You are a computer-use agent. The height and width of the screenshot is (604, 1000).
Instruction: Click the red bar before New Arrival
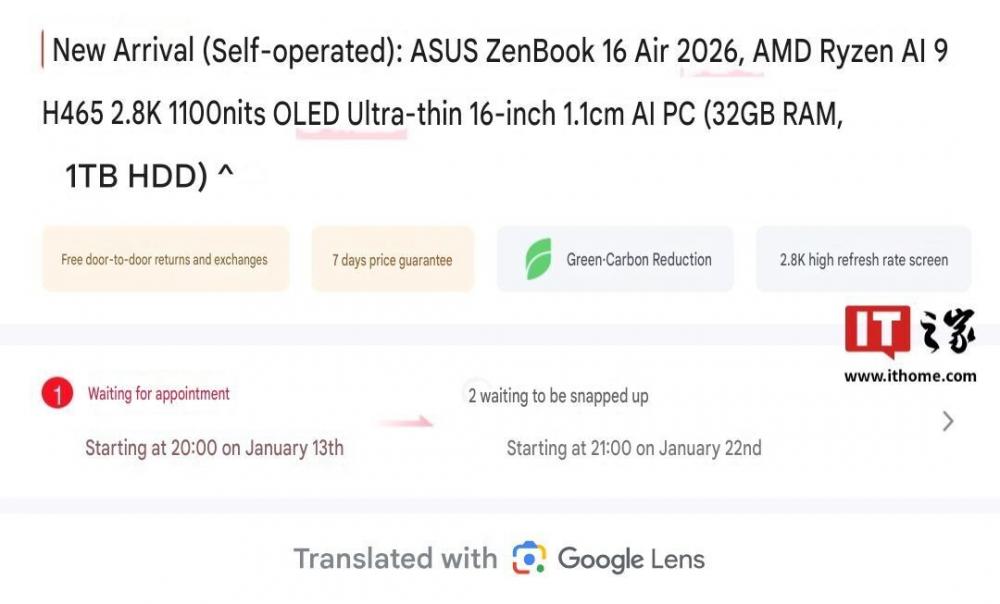(x=42, y=50)
